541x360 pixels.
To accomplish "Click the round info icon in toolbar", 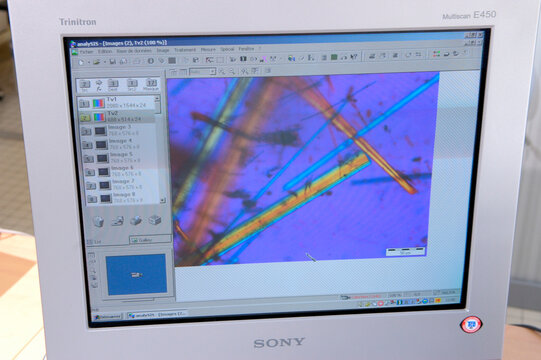I will pos(151,61).
